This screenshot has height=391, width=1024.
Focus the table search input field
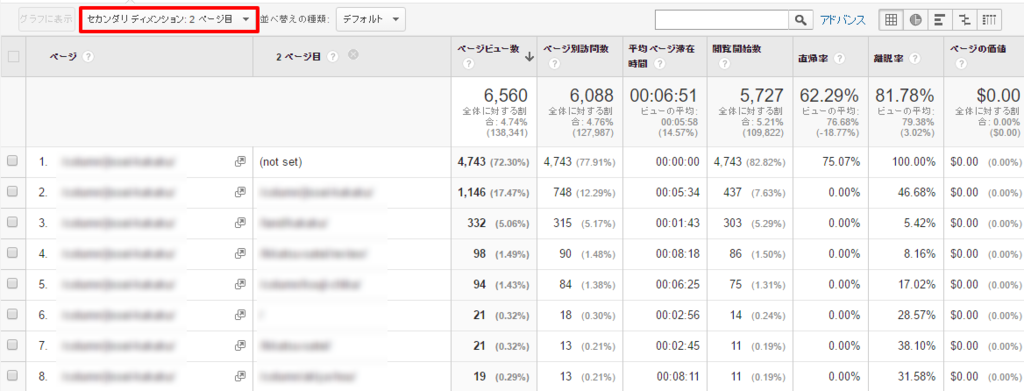[721, 20]
